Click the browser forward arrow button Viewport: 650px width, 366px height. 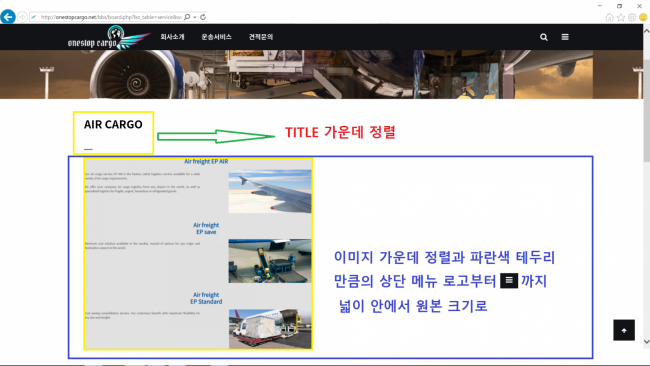click(22, 17)
